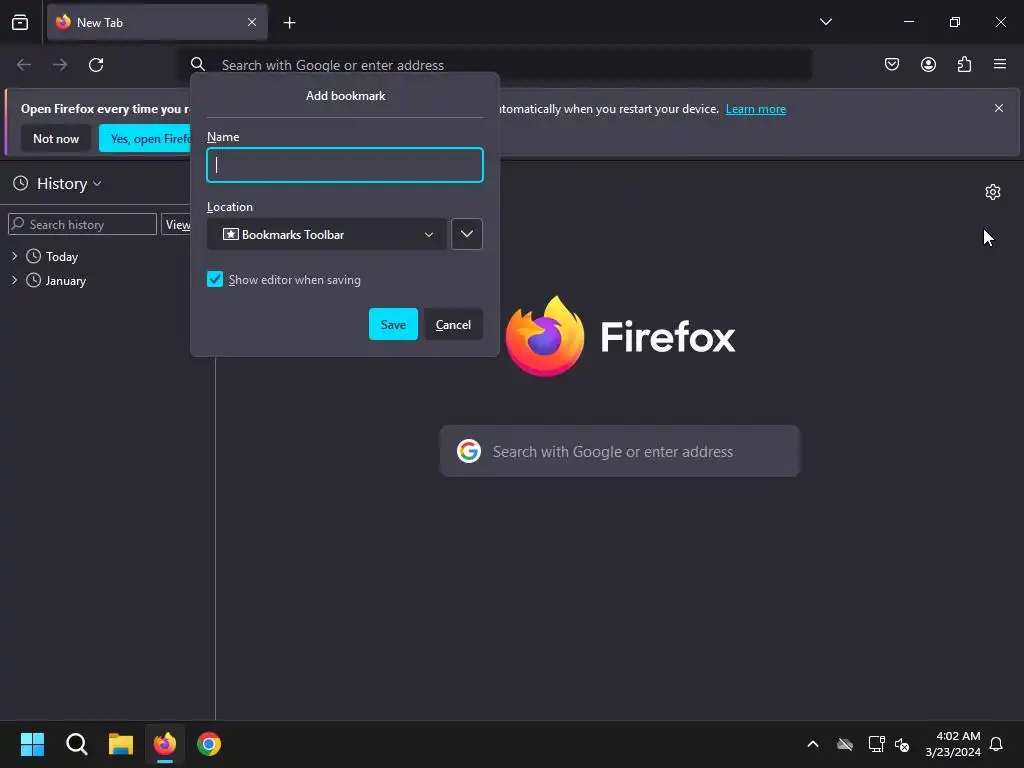This screenshot has height=768, width=1024.
Task: Open the application hamburger menu
Action: (1000, 64)
